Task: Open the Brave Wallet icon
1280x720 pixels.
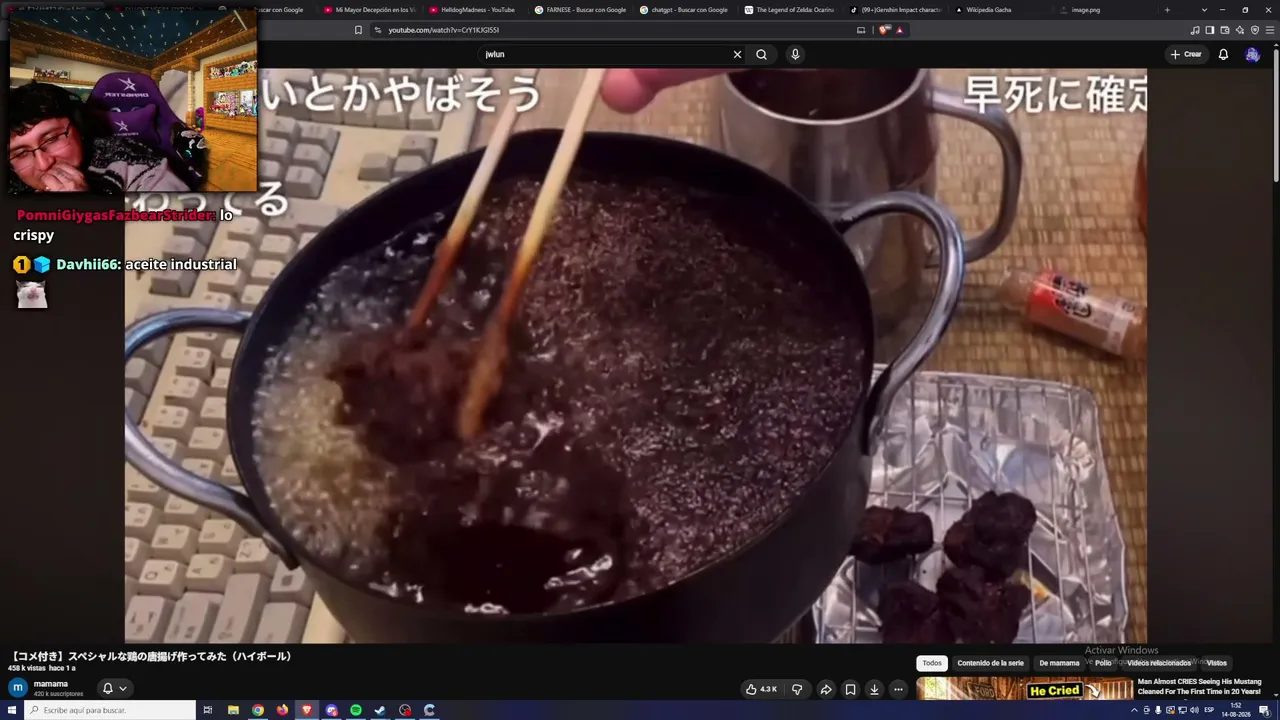Action: tap(1225, 30)
